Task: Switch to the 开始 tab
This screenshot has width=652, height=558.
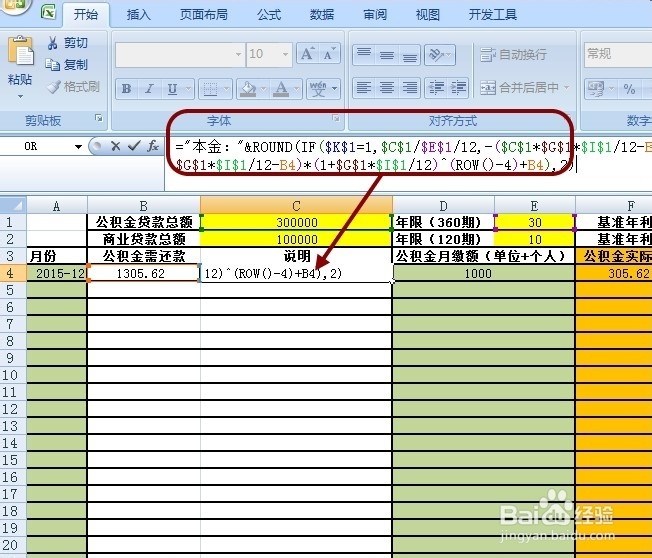Action: (86, 15)
